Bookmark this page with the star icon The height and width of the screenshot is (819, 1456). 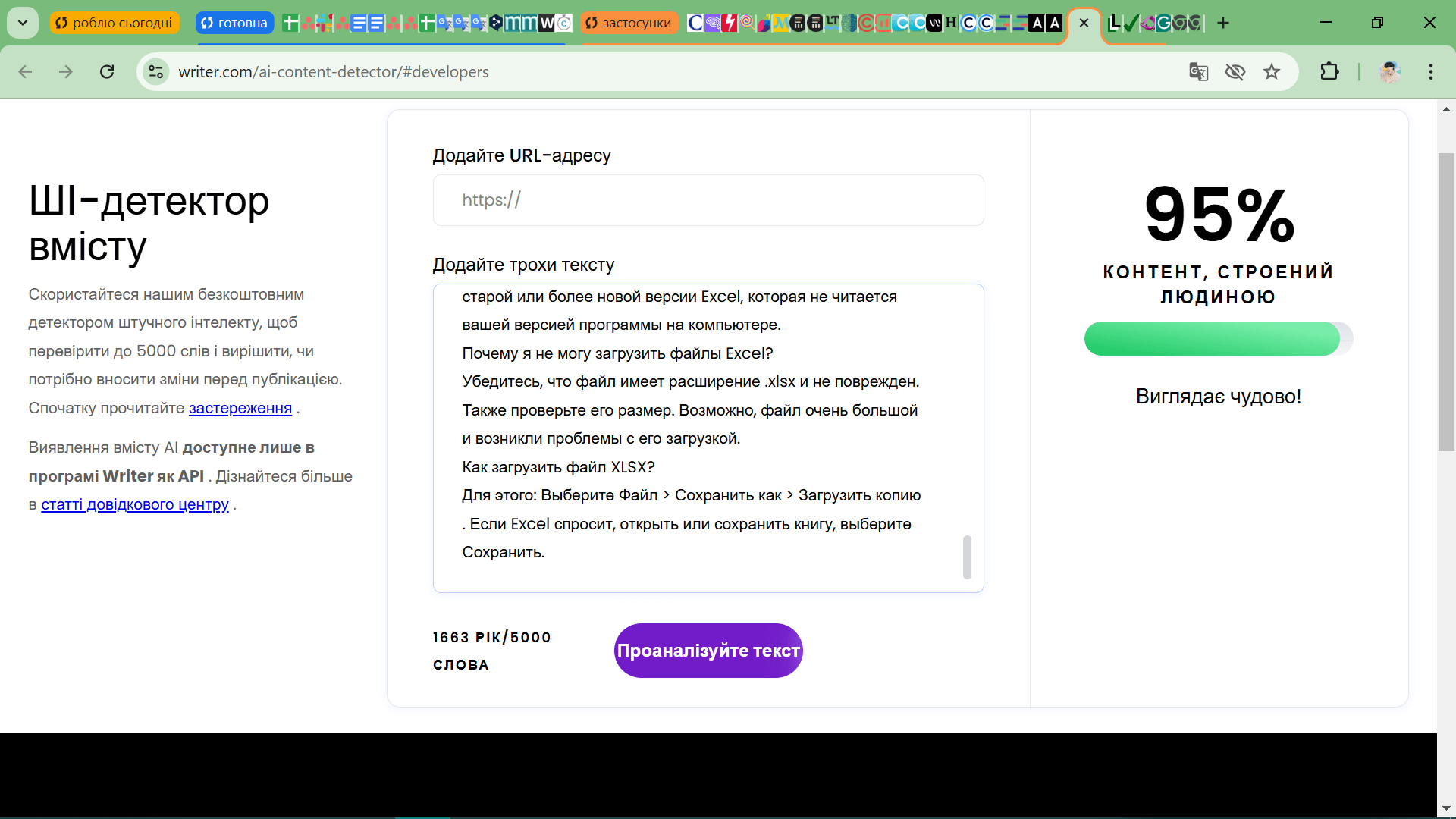(x=1272, y=72)
